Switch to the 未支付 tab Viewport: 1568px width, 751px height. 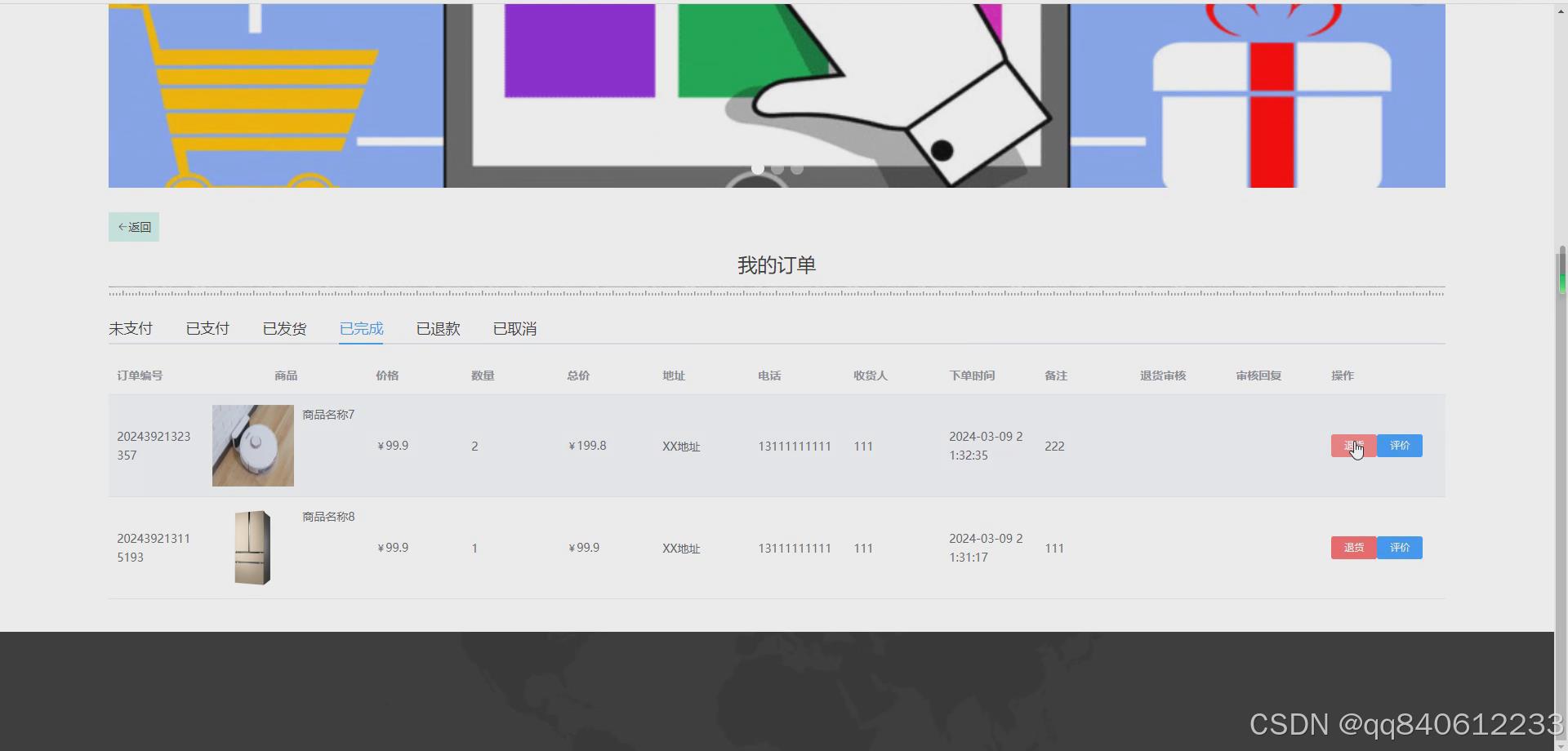point(131,328)
